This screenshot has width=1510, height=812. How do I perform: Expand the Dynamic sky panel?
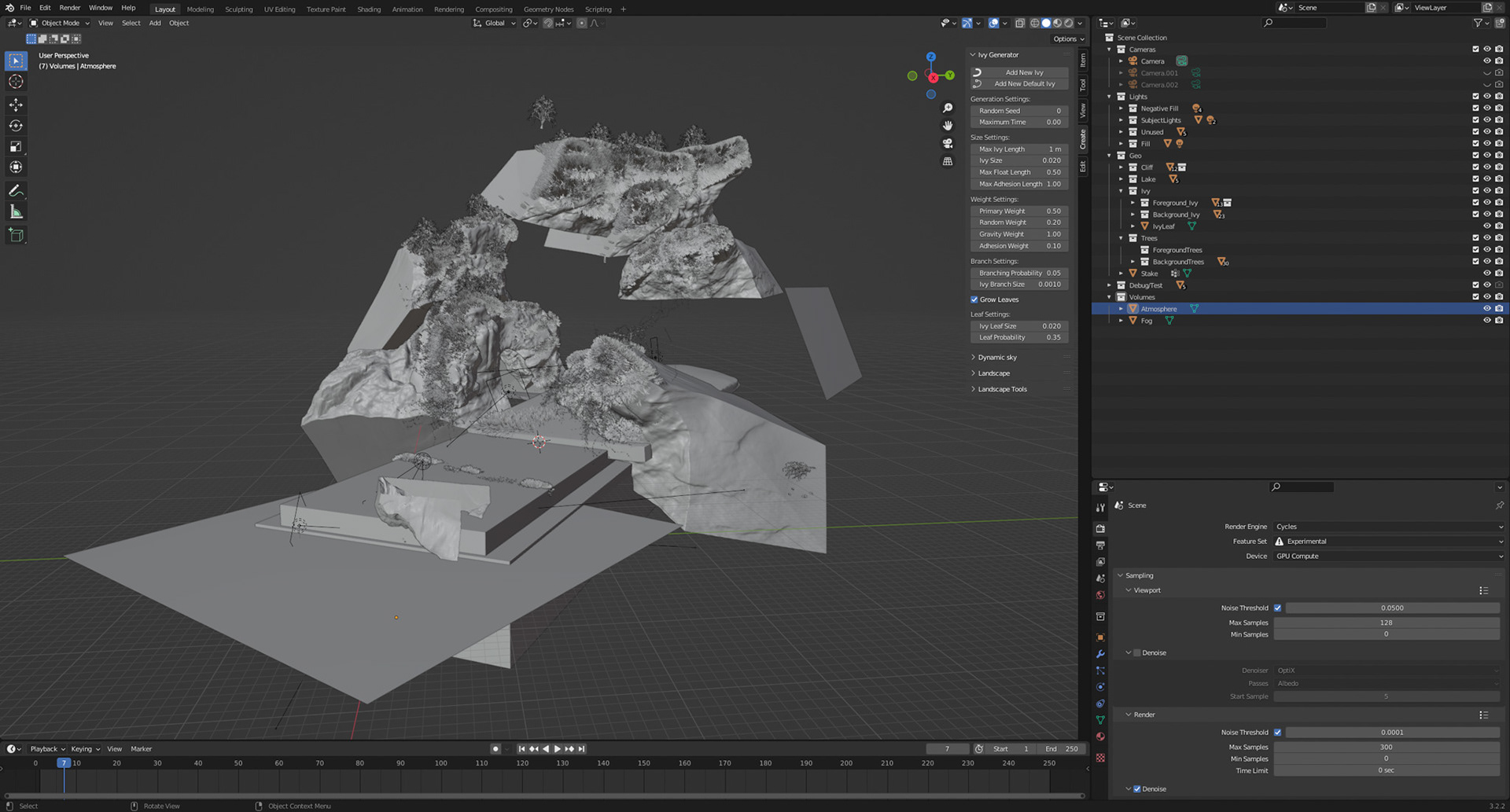pos(996,358)
